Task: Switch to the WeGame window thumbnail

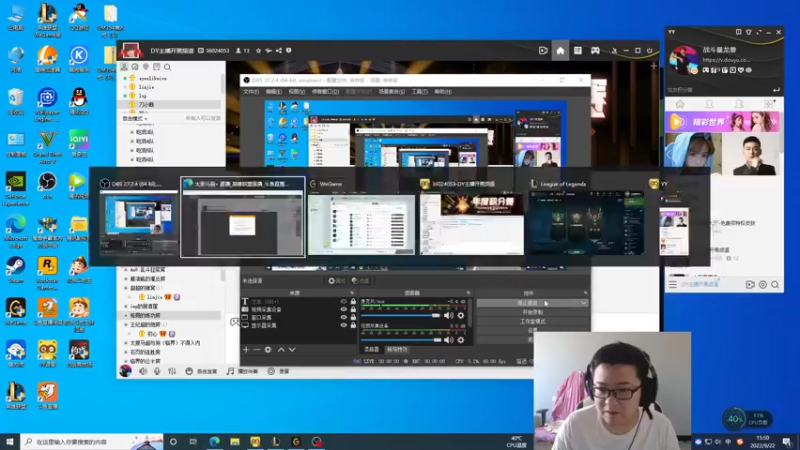Action: point(361,217)
